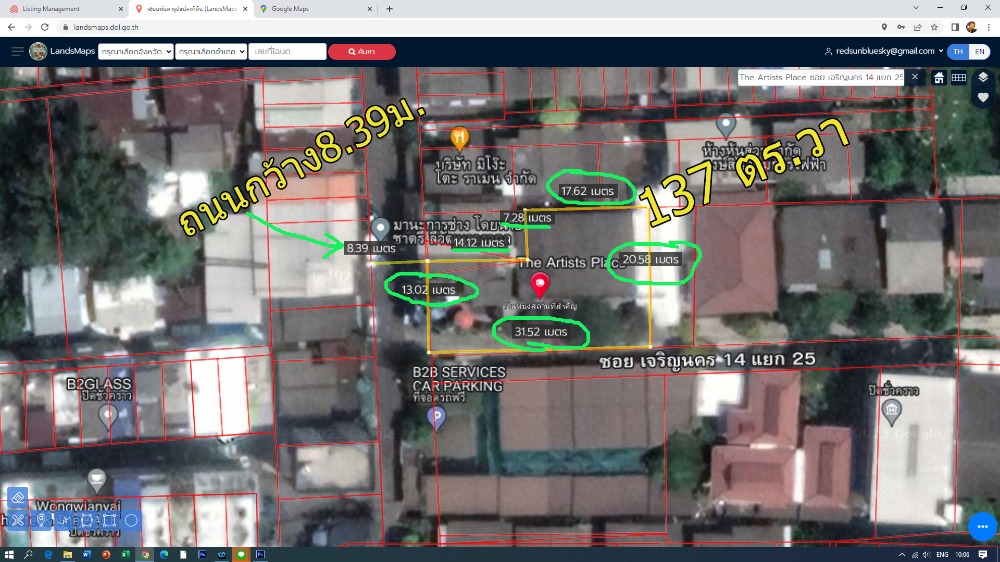Click the location permission icon

[884, 27]
